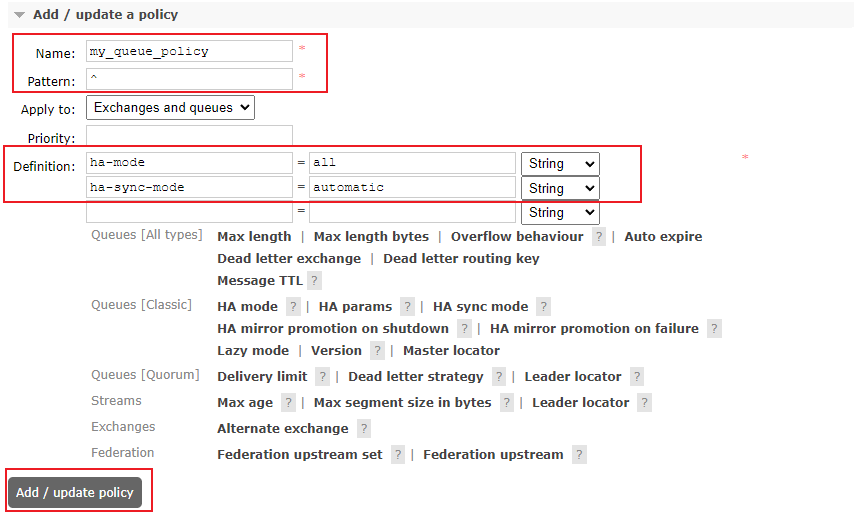Focus the Pattern text field
The width and height of the screenshot is (854, 512).
189,77
